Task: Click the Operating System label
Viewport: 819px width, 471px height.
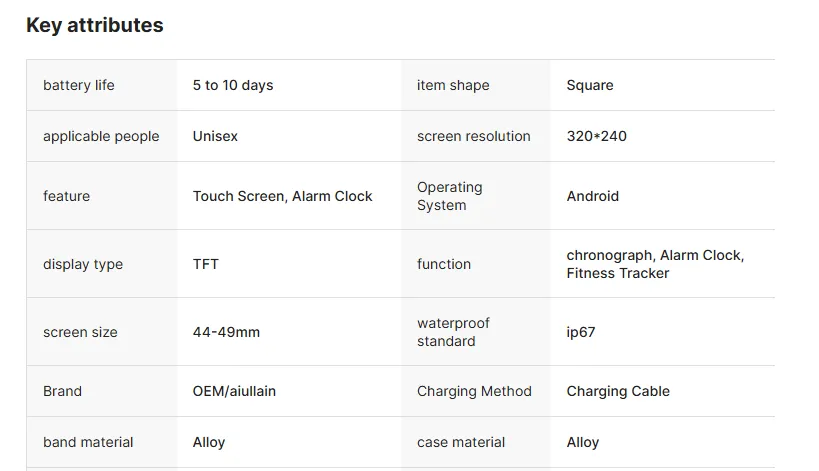Action: pyautogui.click(x=450, y=196)
